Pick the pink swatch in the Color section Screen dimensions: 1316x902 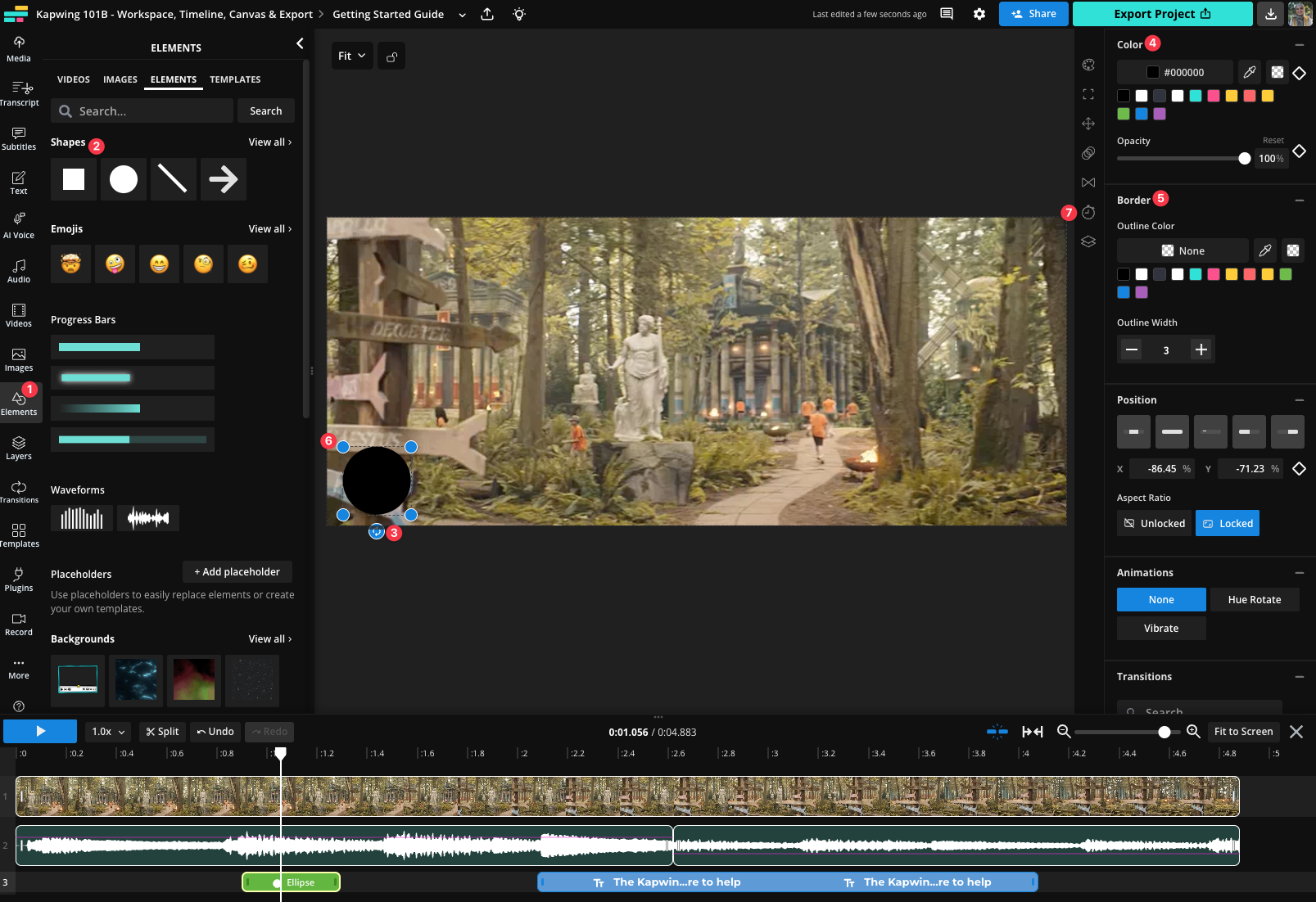pyautogui.click(x=1214, y=96)
